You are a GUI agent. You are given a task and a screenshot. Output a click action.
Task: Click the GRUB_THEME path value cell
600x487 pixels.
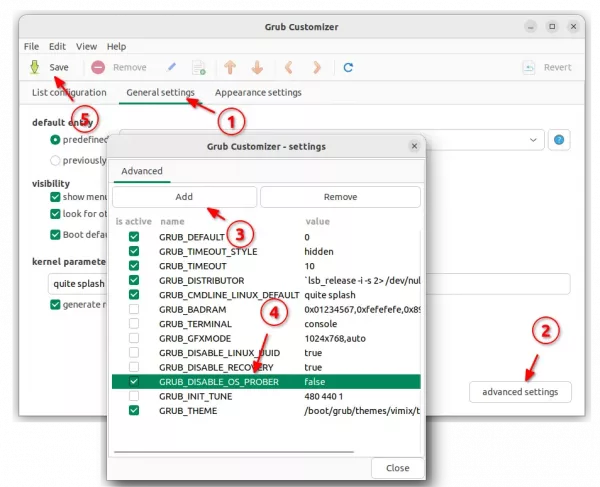coord(362,411)
